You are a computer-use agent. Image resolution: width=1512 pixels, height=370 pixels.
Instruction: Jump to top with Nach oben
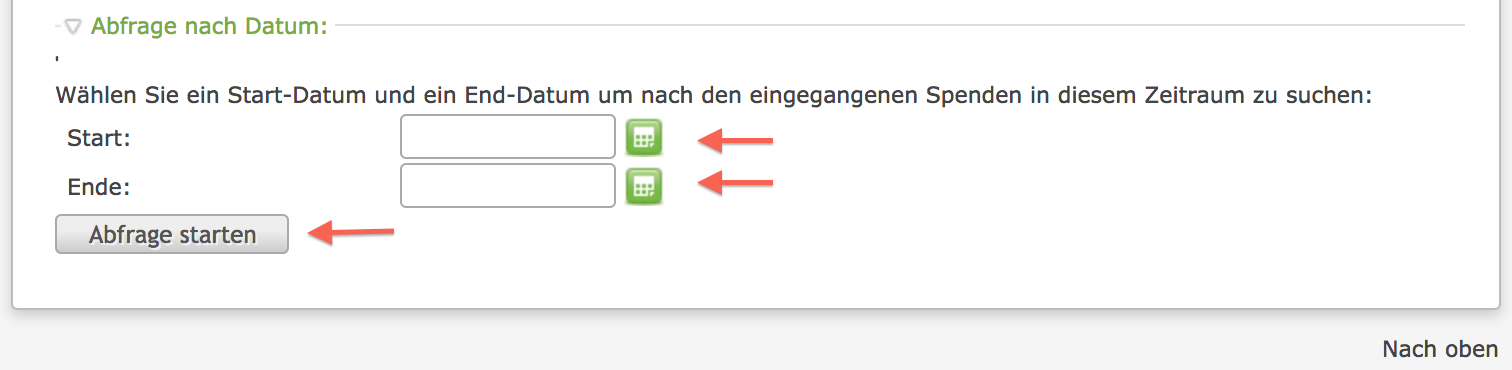click(1440, 349)
